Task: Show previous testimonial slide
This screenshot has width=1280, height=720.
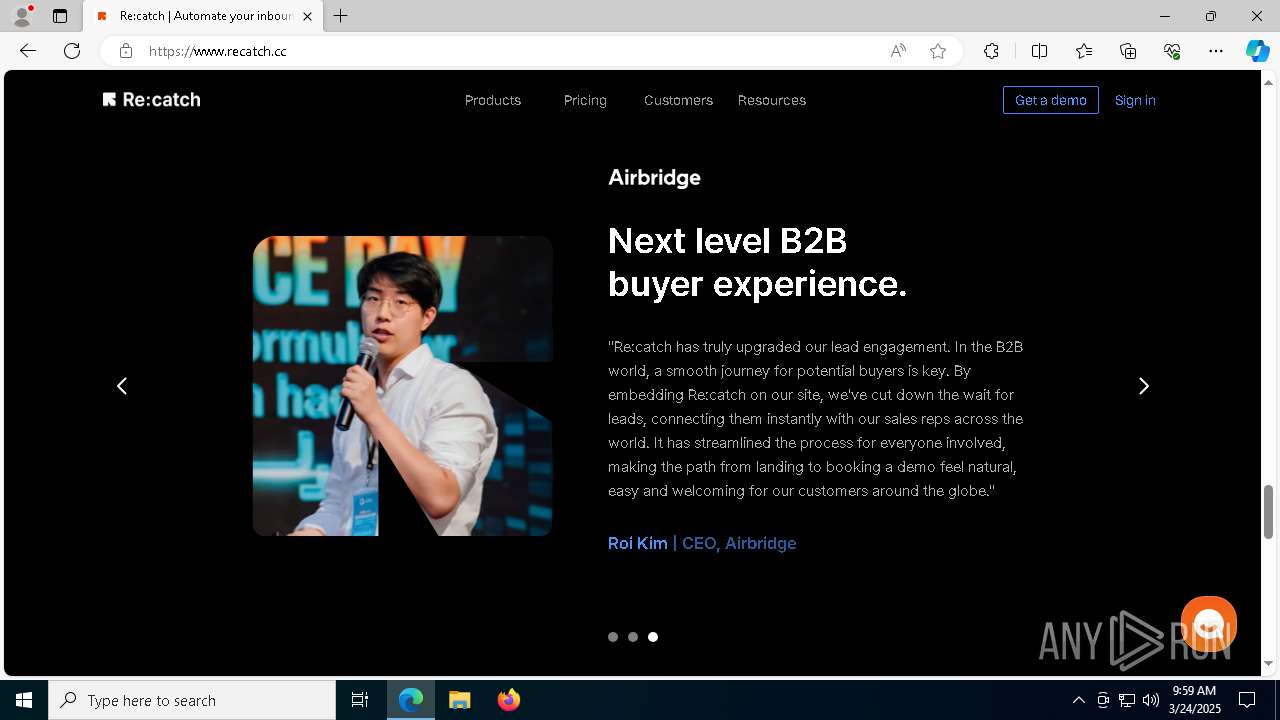Action: pos(122,386)
